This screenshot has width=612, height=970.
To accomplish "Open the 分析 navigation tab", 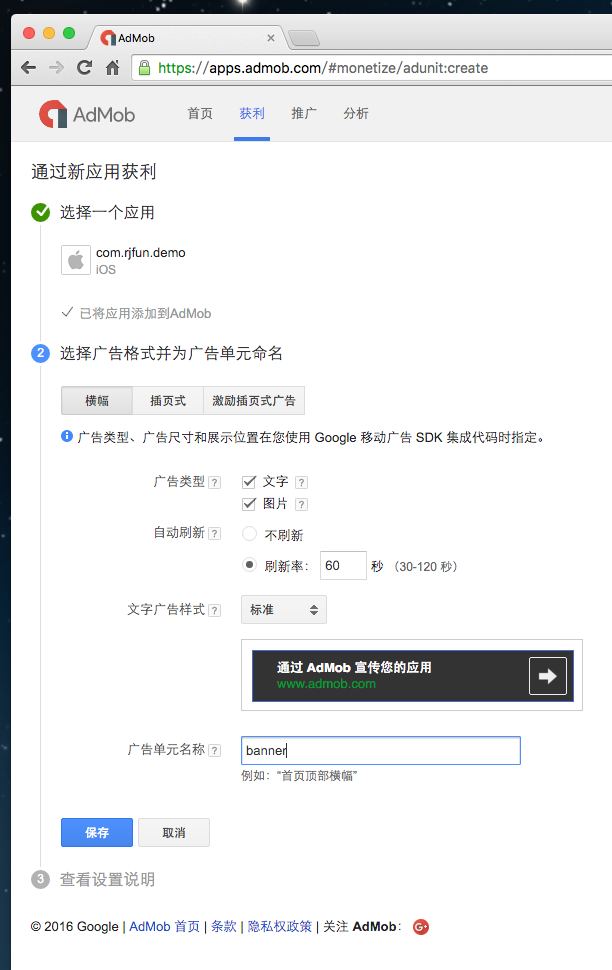I will pos(356,114).
